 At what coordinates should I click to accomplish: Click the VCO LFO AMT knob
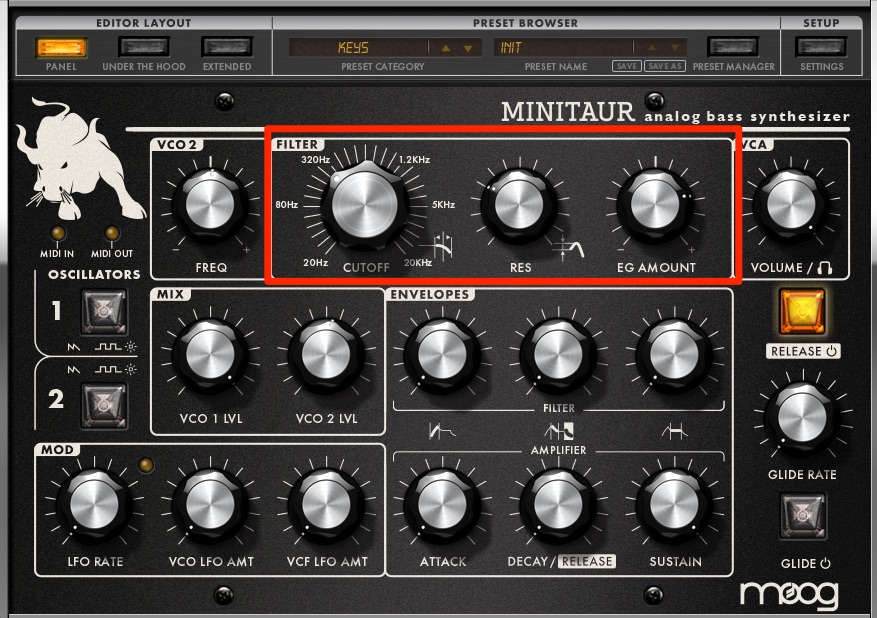[x=210, y=504]
